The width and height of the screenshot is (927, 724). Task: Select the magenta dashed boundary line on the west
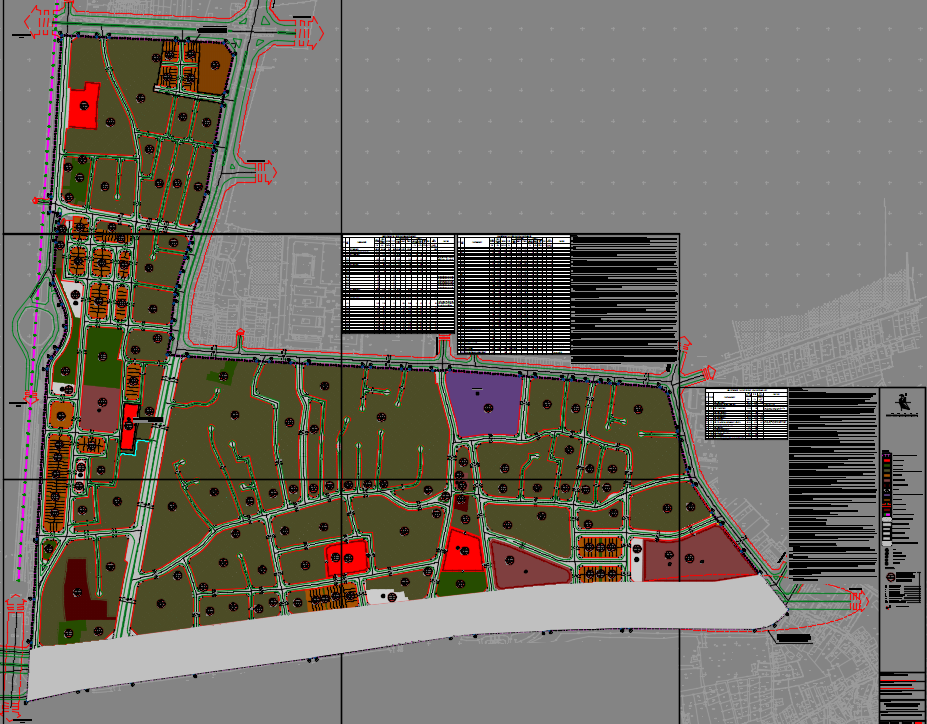click(32, 400)
